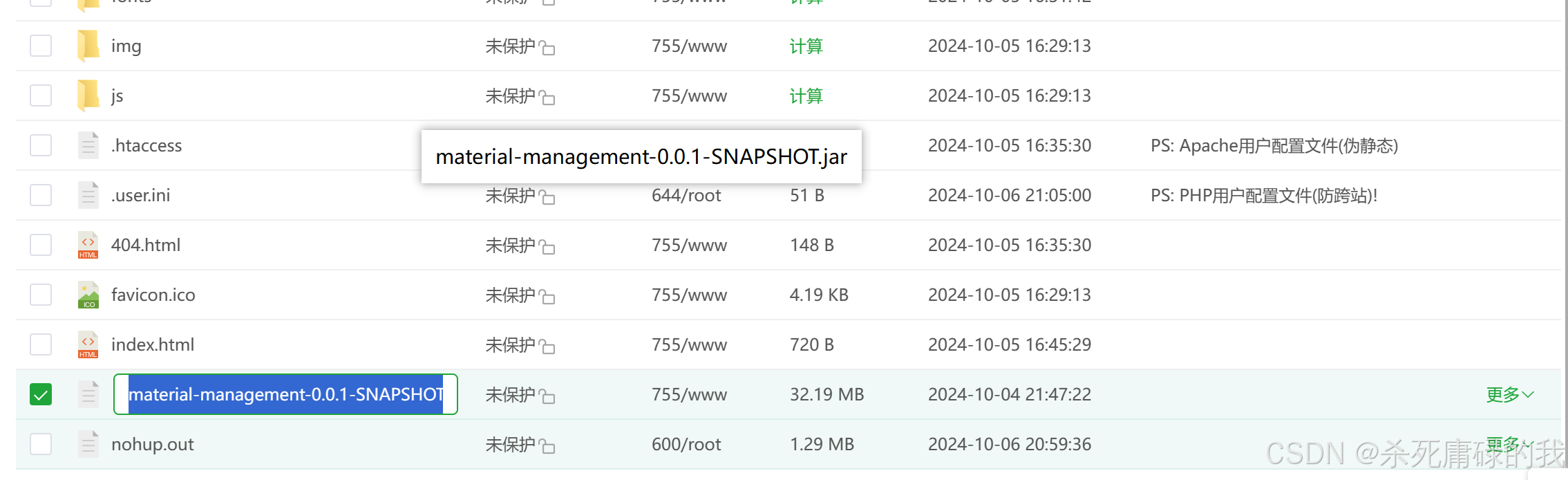1568x480 pixels.
Task: Click the index.html file icon
Action: pos(88,344)
